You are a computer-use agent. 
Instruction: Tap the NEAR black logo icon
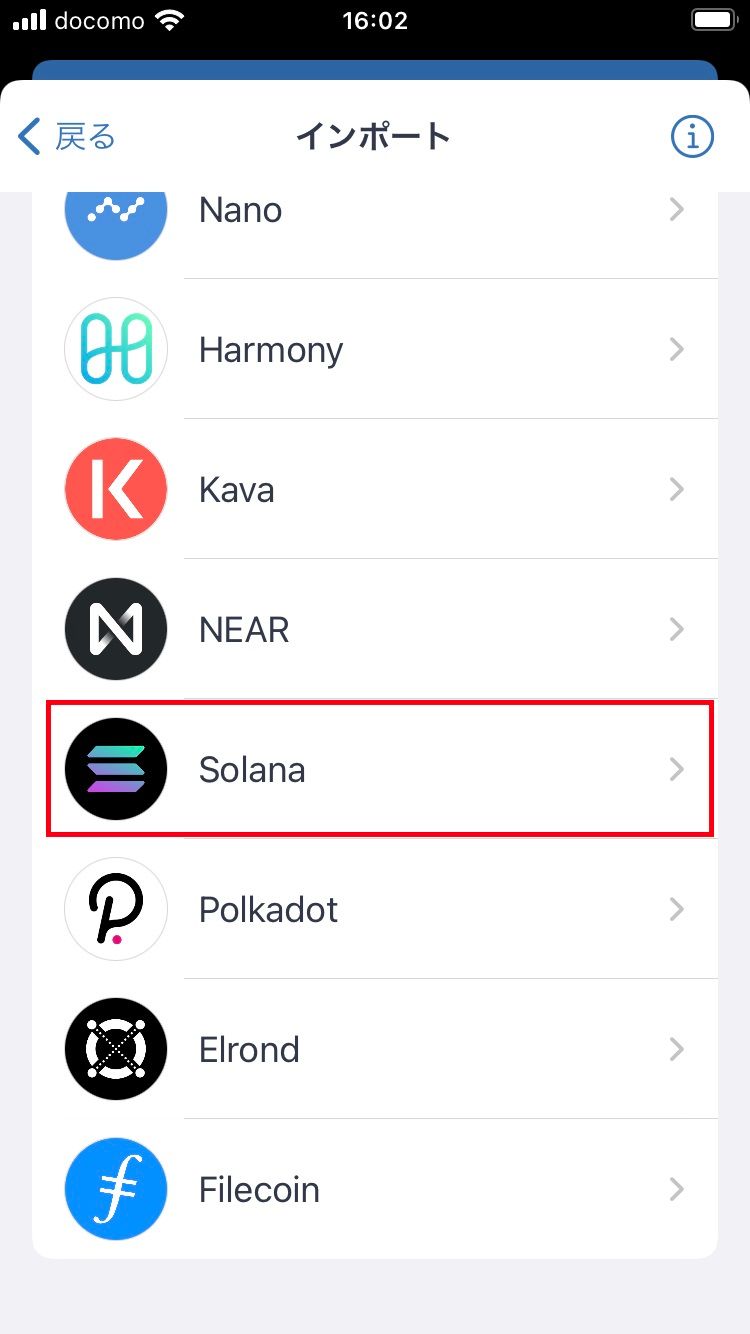(x=115, y=629)
